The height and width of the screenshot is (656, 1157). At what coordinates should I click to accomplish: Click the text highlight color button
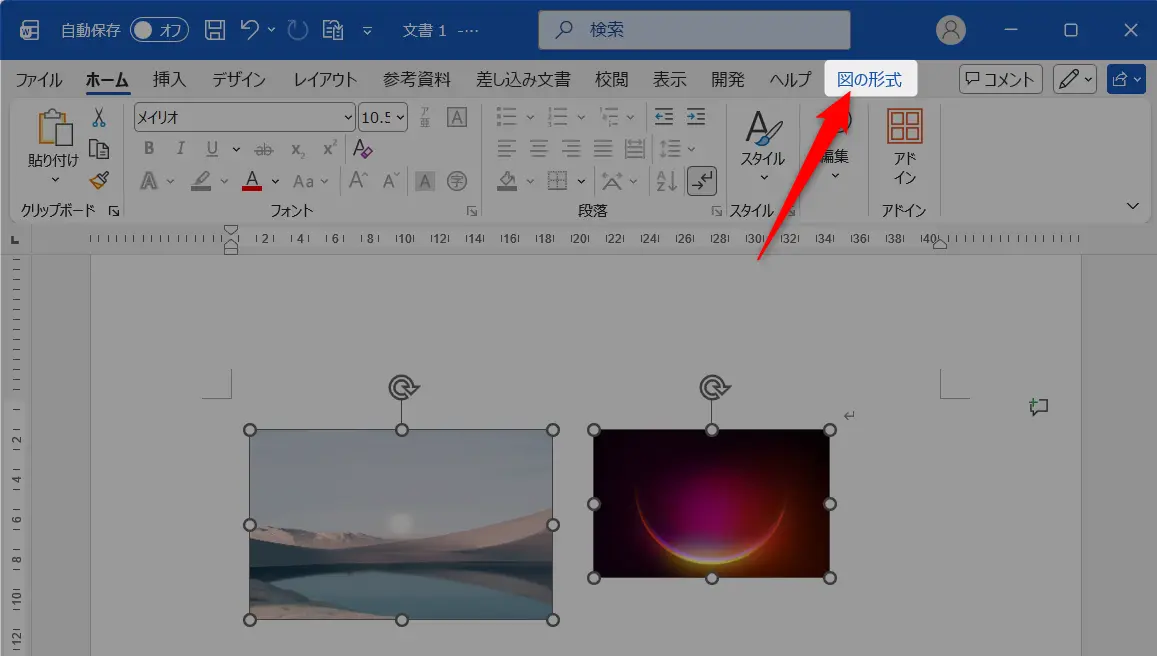tap(201, 181)
